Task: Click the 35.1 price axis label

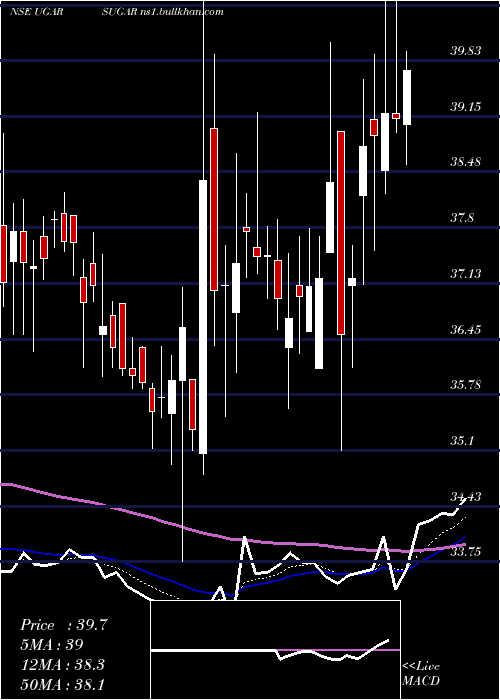Action: tap(462, 441)
